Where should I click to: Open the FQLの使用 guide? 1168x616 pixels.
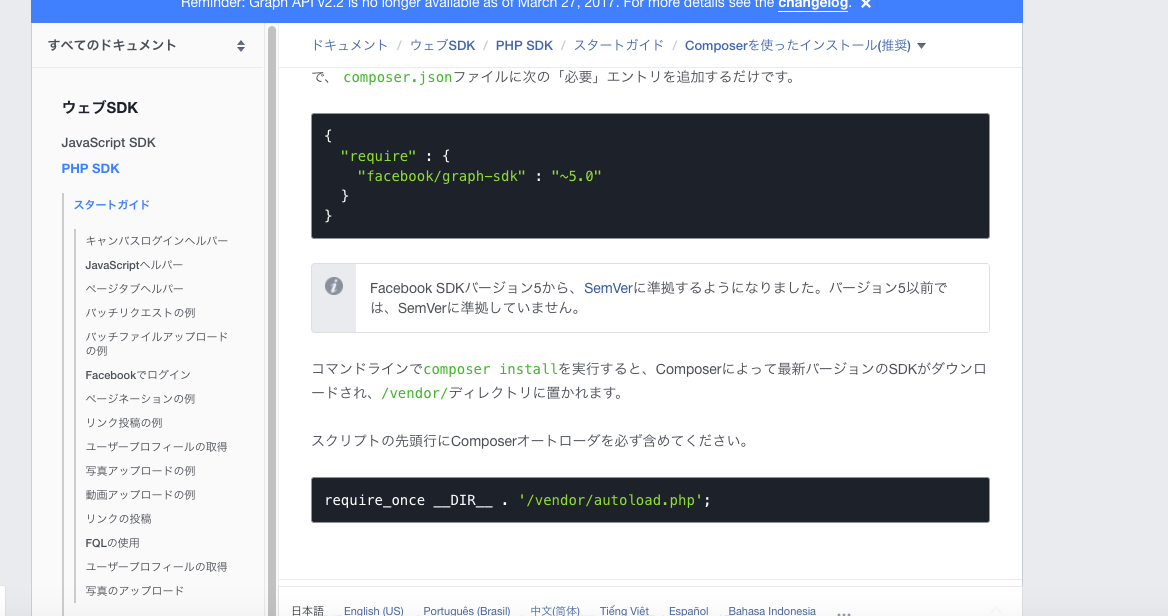tap(113, 542)
